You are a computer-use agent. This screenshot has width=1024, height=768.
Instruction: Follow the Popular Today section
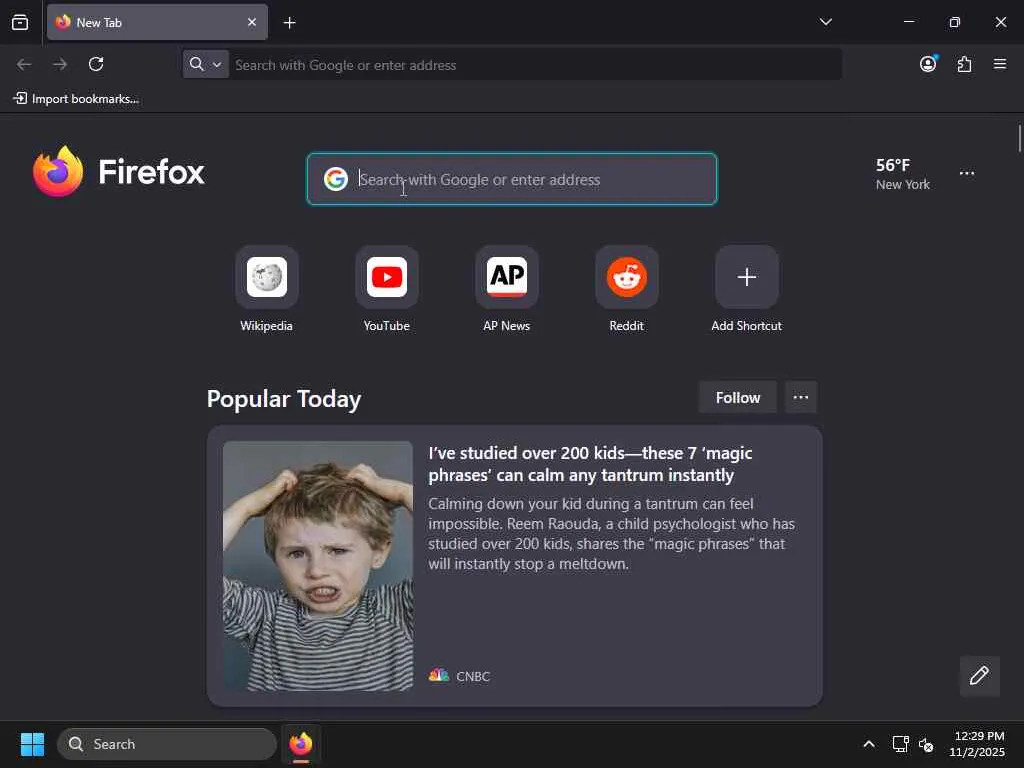coord(737,397)
